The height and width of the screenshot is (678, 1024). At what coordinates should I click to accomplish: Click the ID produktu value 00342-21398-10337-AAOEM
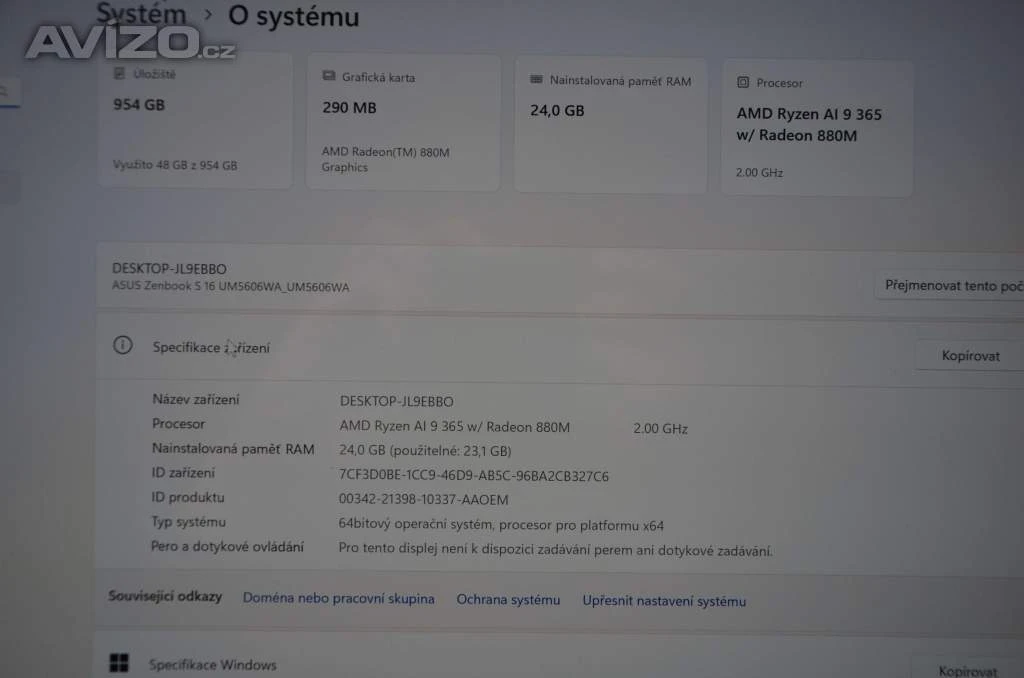[424, 500]
